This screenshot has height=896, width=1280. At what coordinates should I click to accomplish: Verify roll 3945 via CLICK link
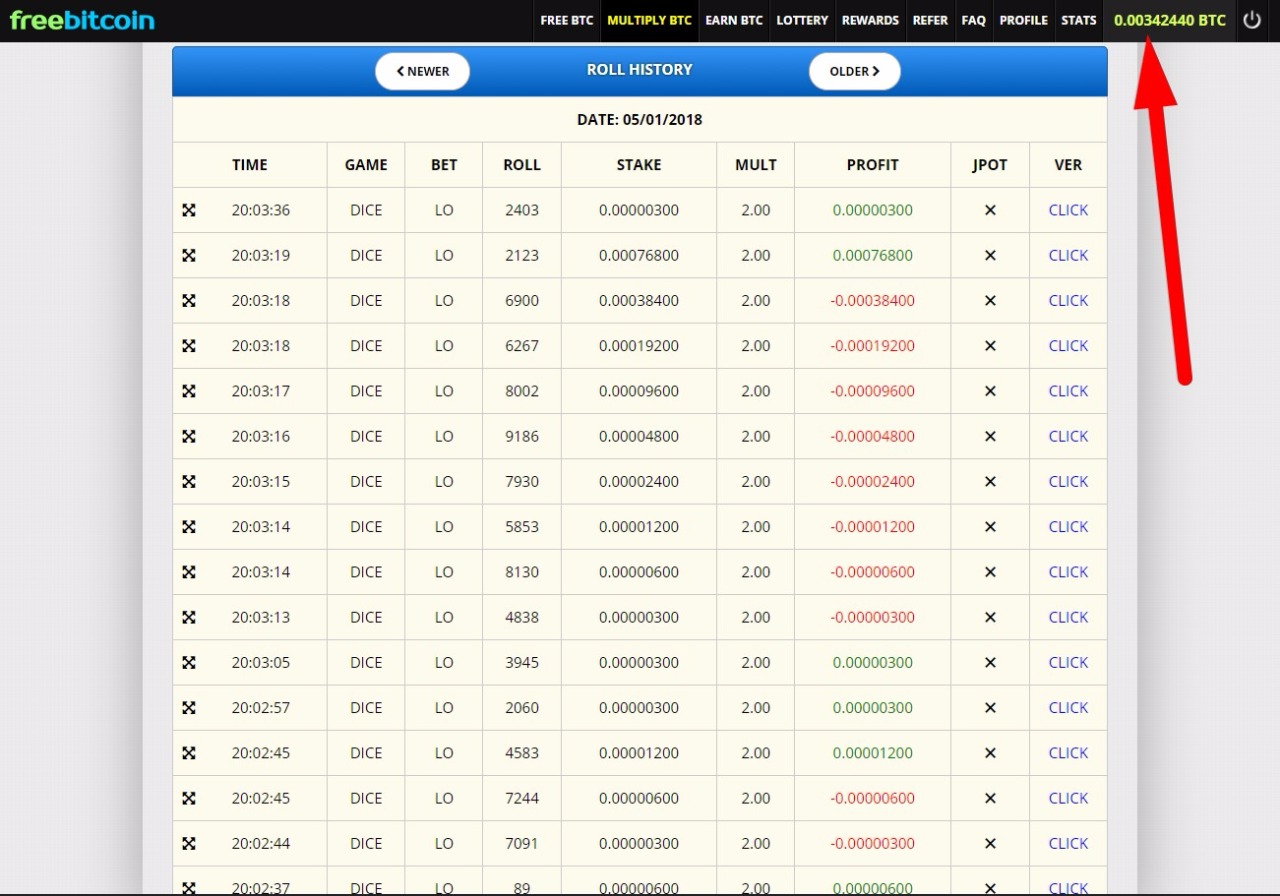click(x=1067, y=662)
